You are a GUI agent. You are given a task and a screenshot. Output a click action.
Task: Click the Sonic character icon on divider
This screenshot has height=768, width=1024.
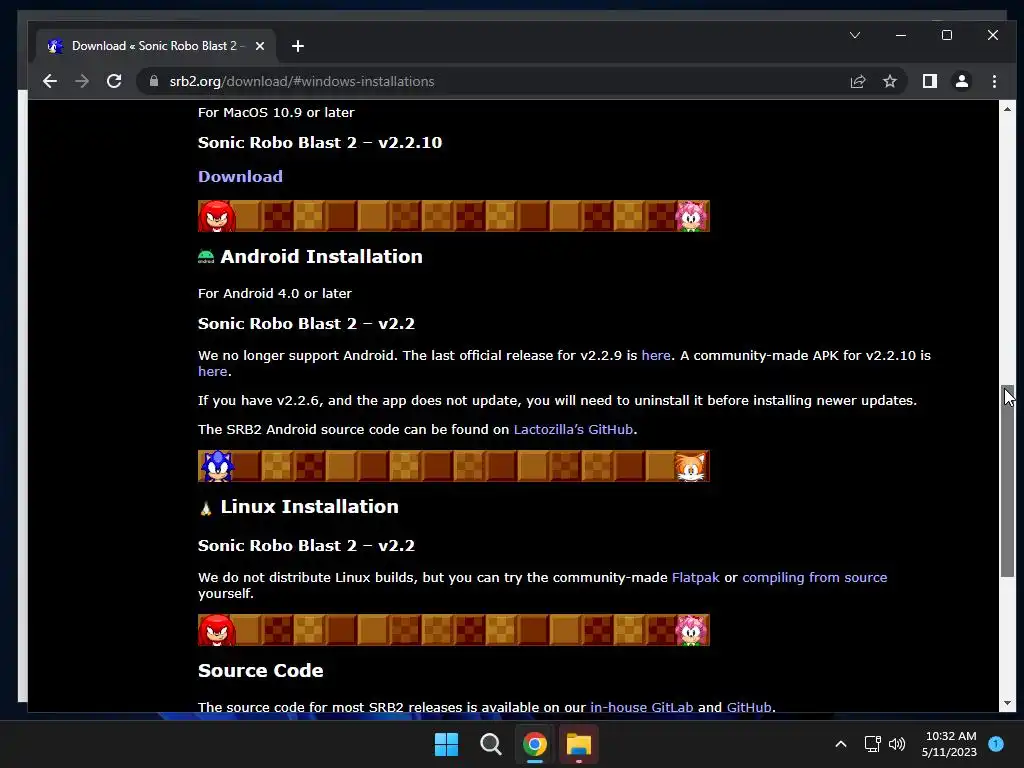point(217,466)
